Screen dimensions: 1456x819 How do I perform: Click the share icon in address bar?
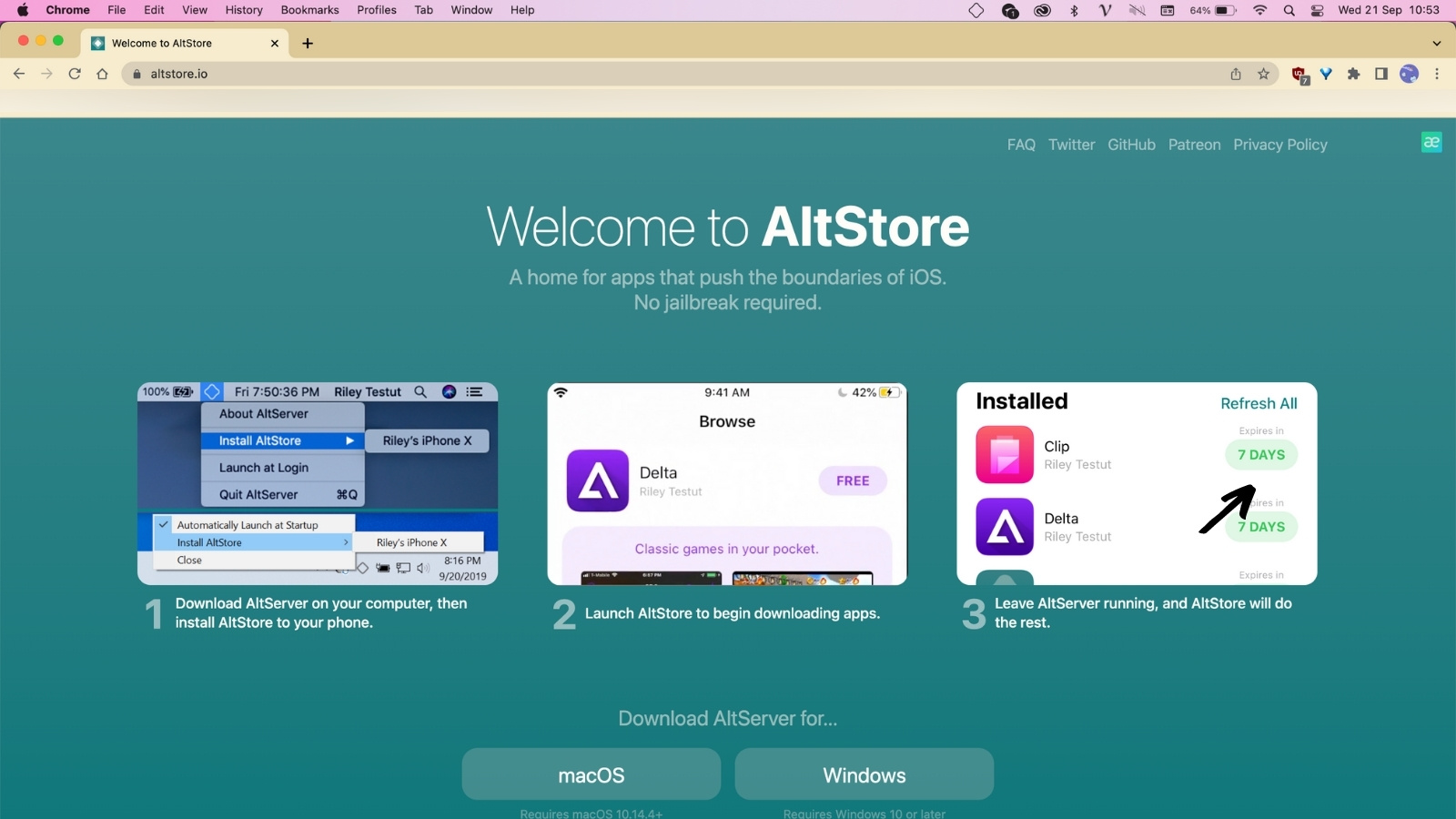coord(1236,74)
